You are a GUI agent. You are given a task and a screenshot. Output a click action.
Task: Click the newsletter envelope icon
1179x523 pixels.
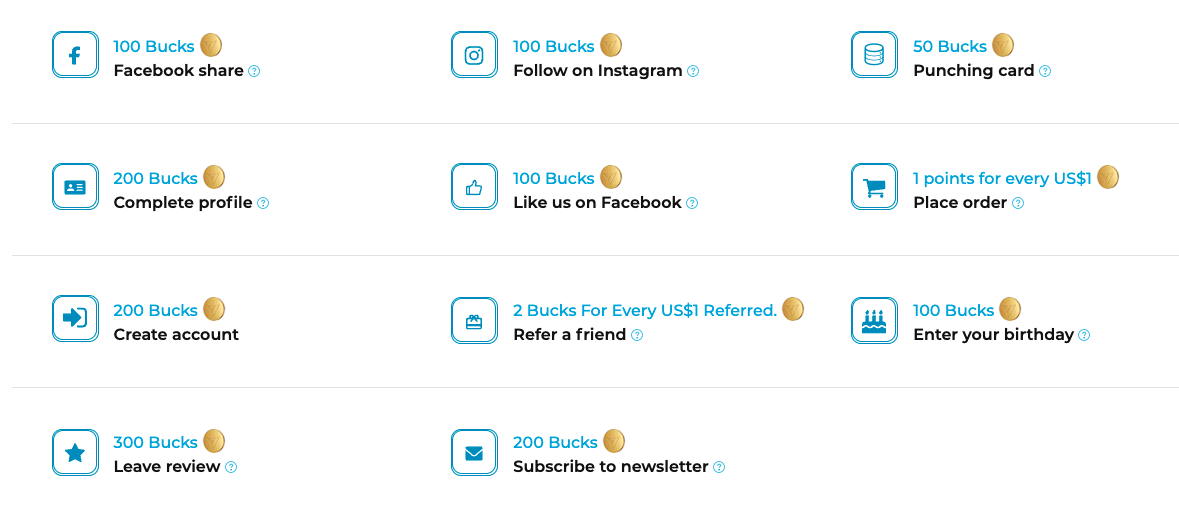(x=474, y=453)
